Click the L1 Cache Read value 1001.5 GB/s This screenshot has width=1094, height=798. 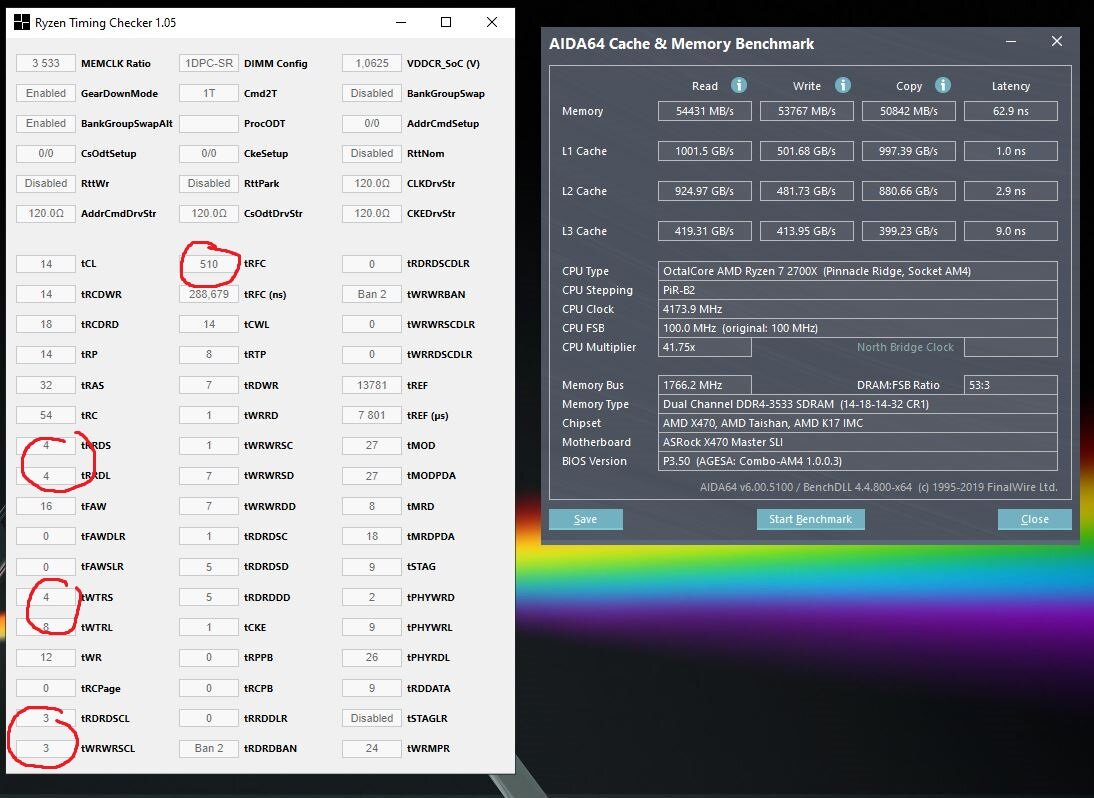[705, 151]
